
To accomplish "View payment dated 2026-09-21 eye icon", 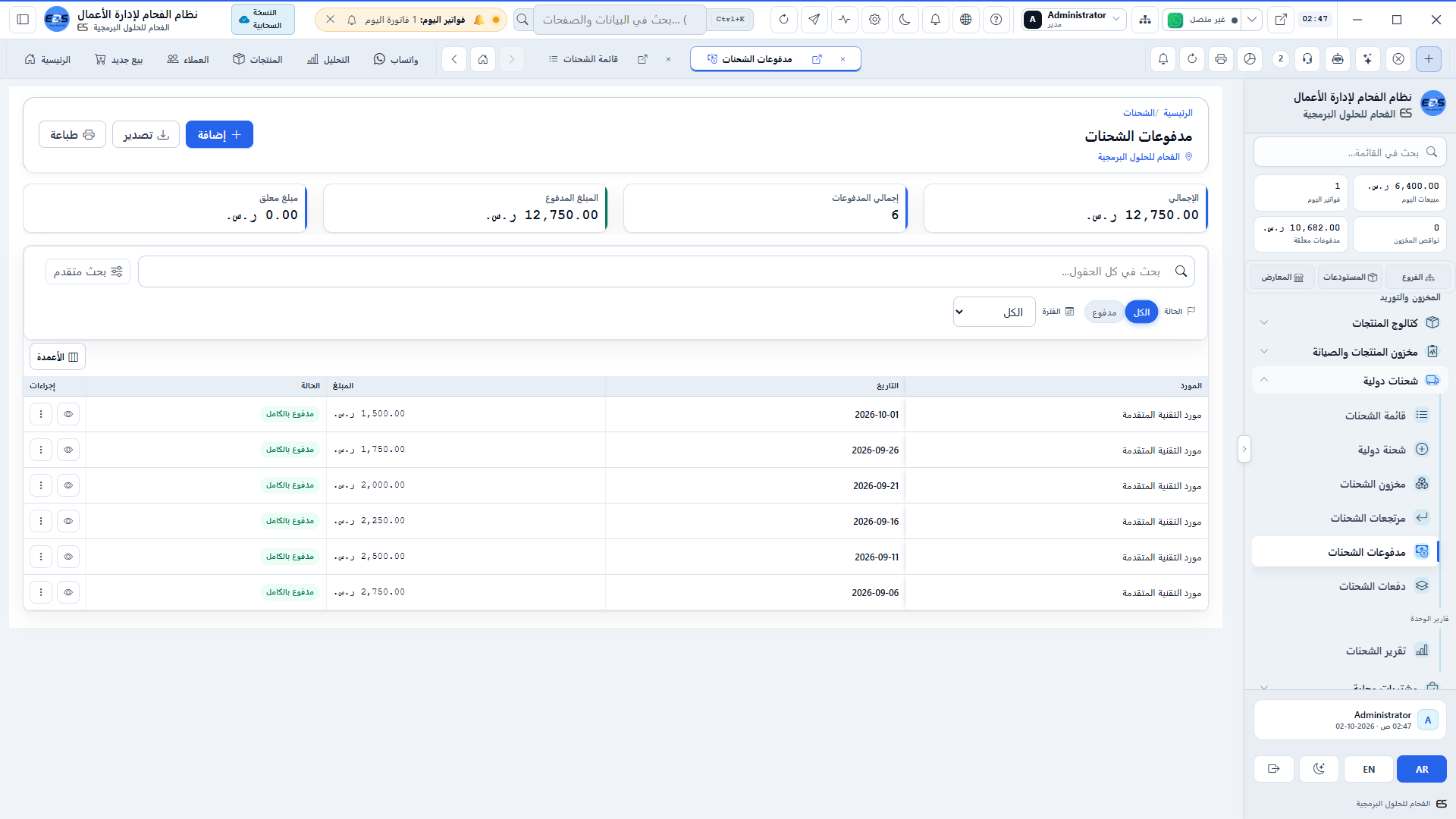I will (68, 485).
